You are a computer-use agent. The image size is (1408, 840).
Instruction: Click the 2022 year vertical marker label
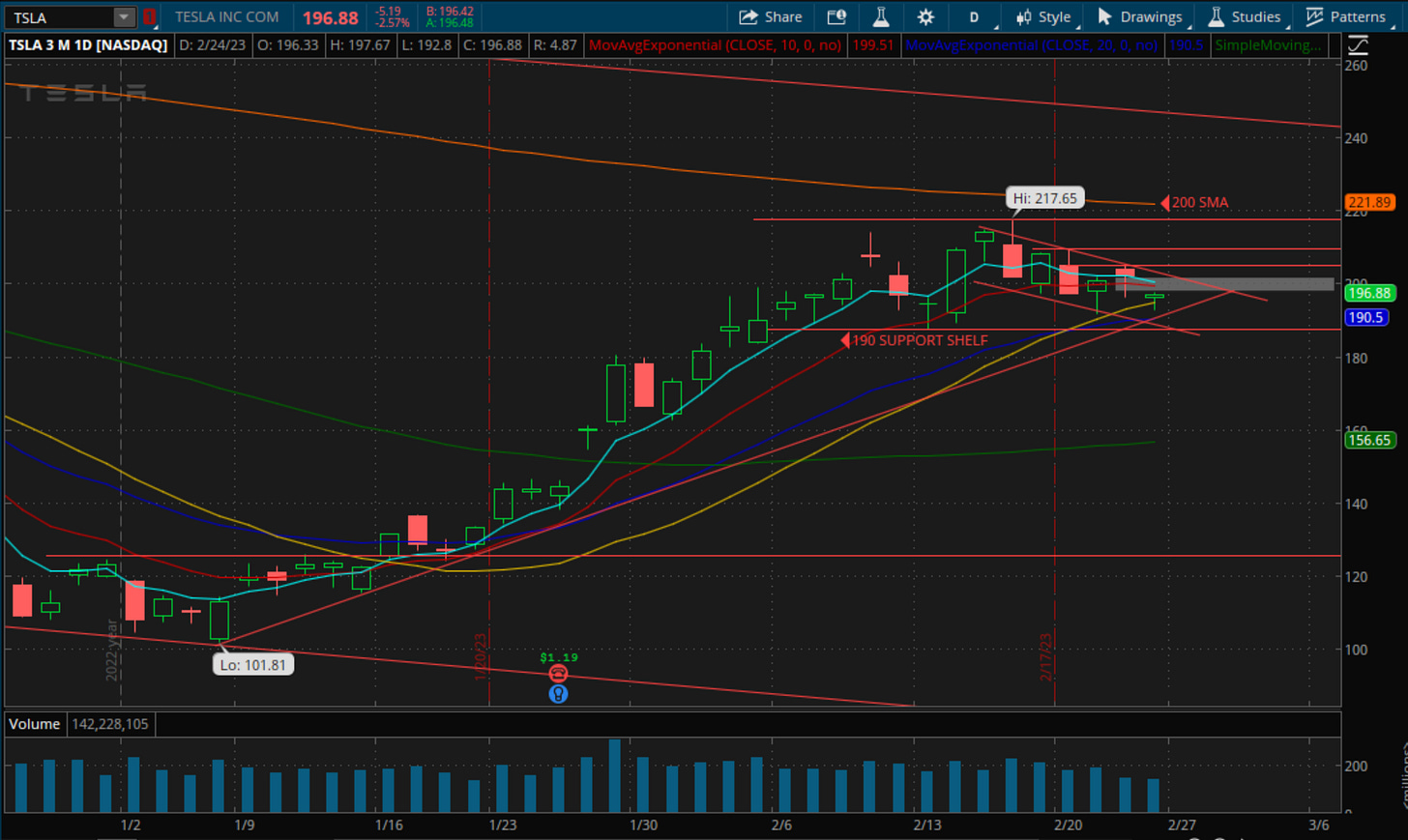(111, 650)
